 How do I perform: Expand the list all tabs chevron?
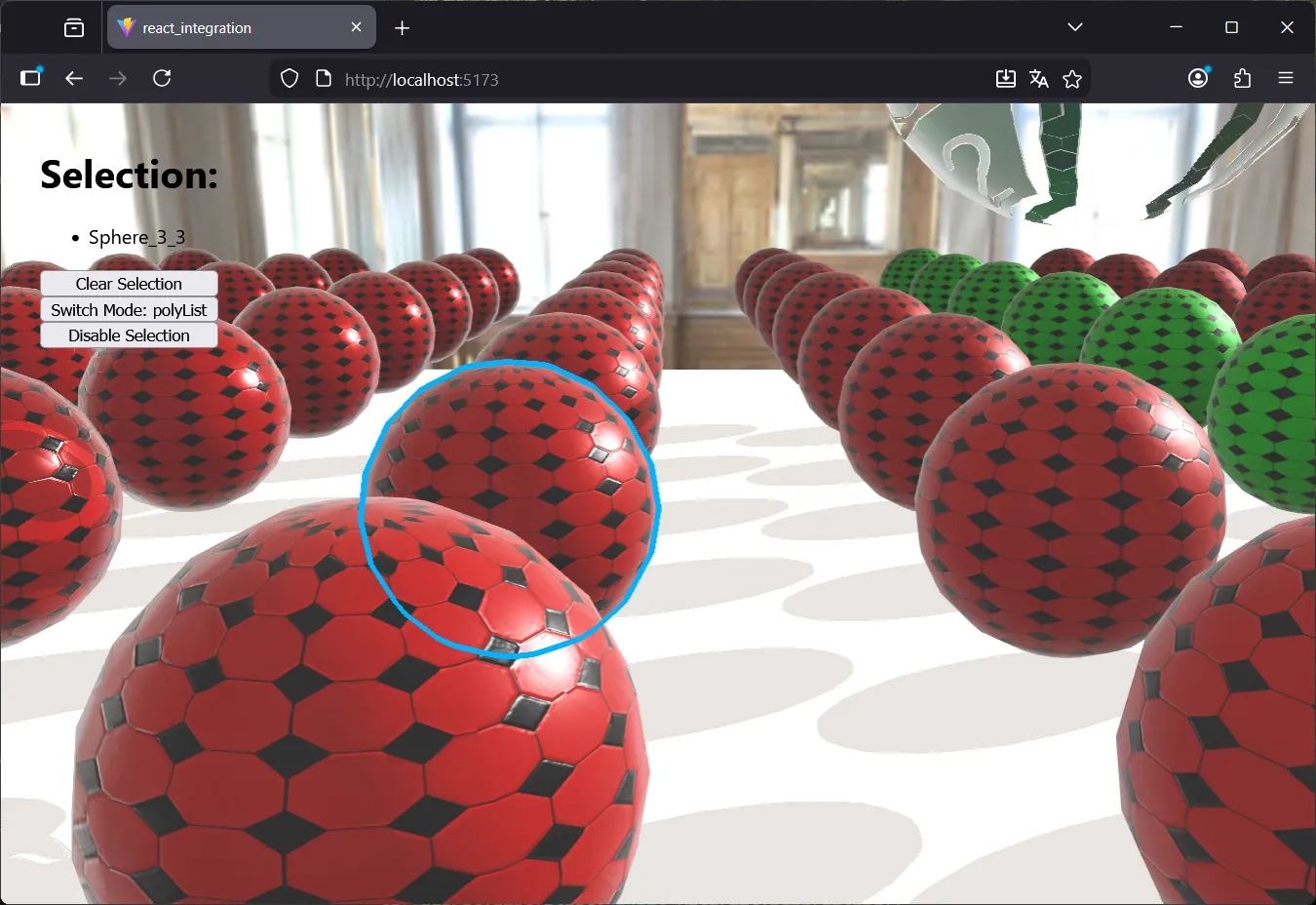click(1075, 27)
